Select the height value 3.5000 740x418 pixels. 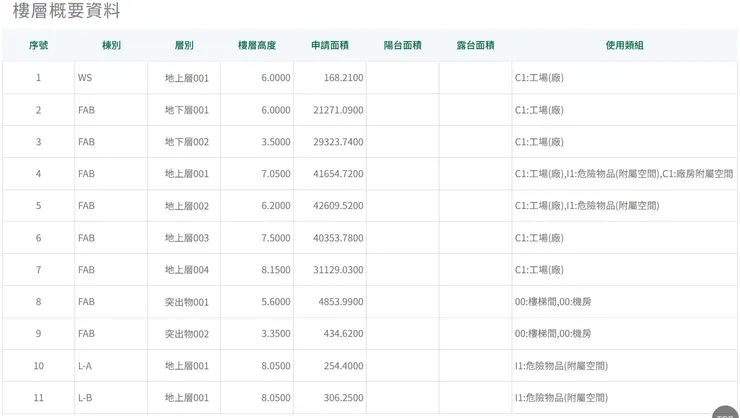276,142
